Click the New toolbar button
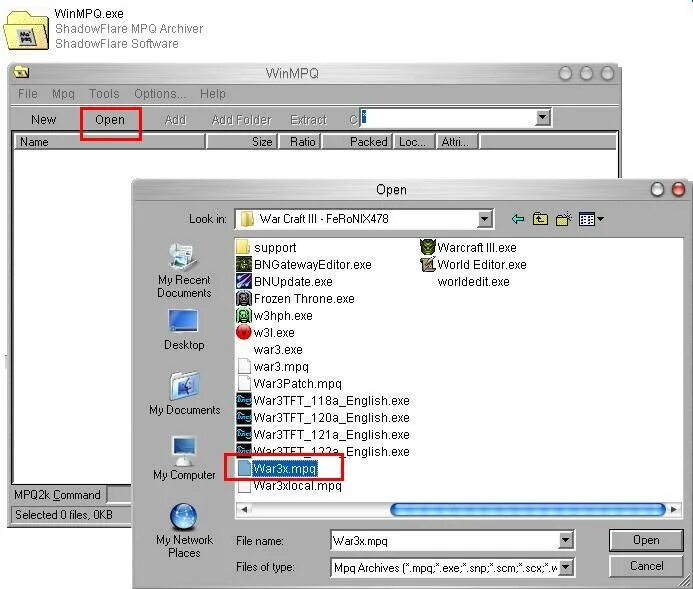Image resolution: width=693 pixels, height=589 pixels. [x=43, y=120]
